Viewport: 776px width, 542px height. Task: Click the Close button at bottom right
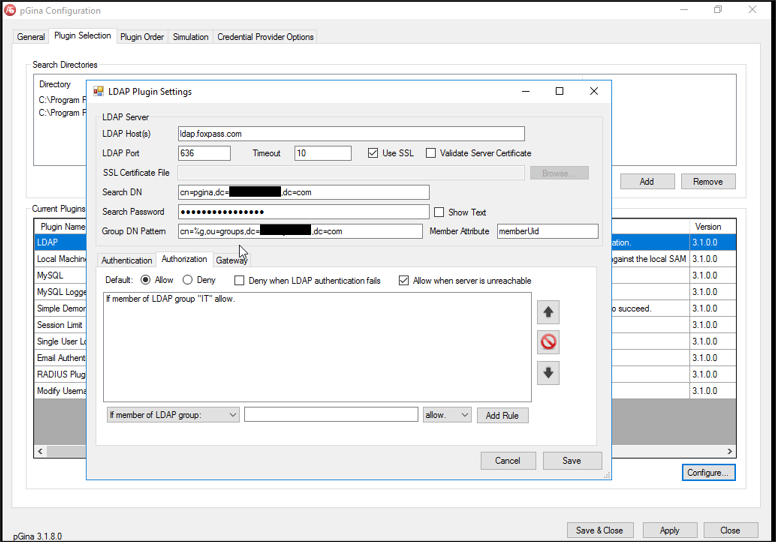[730, 530]
